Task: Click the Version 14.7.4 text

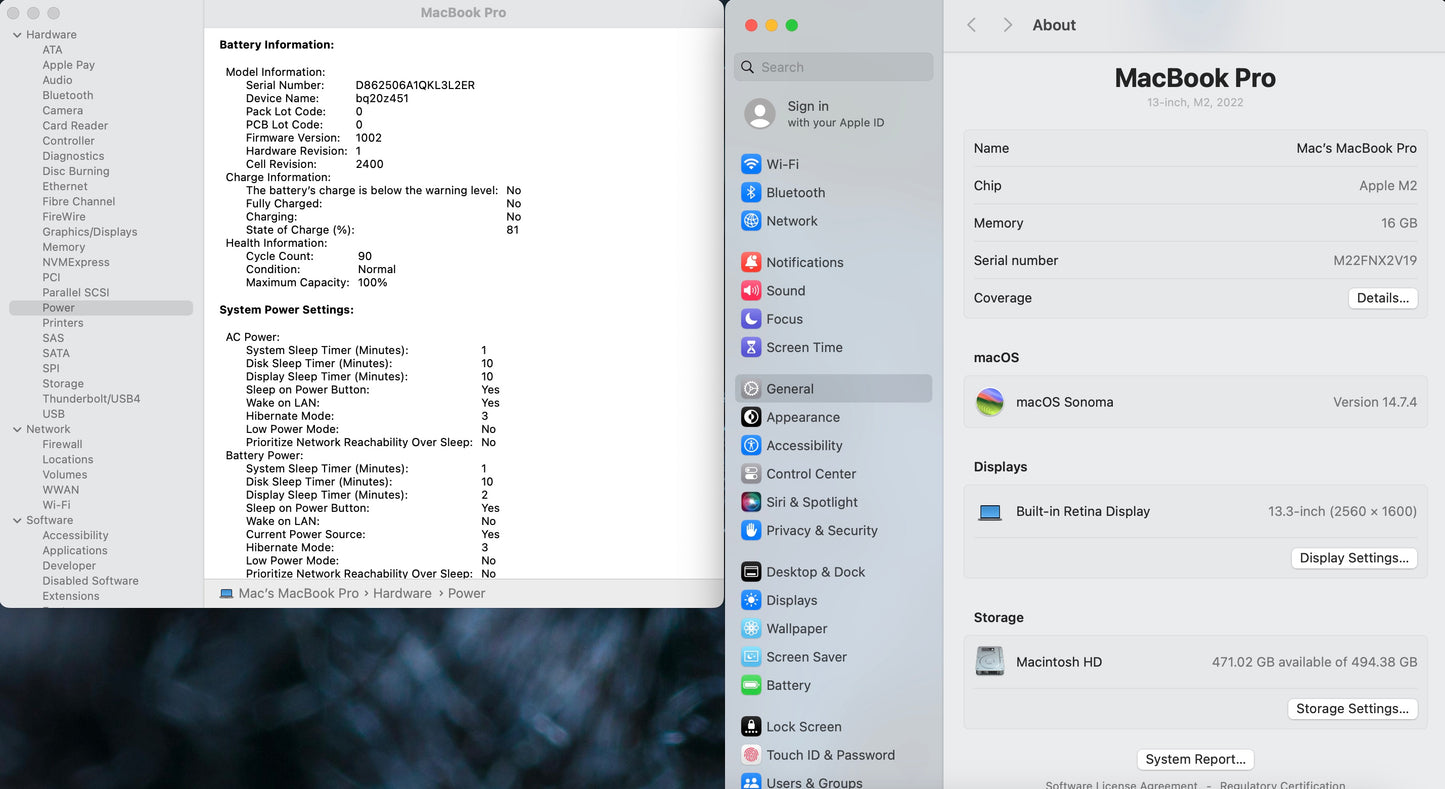Action: 1375,402
